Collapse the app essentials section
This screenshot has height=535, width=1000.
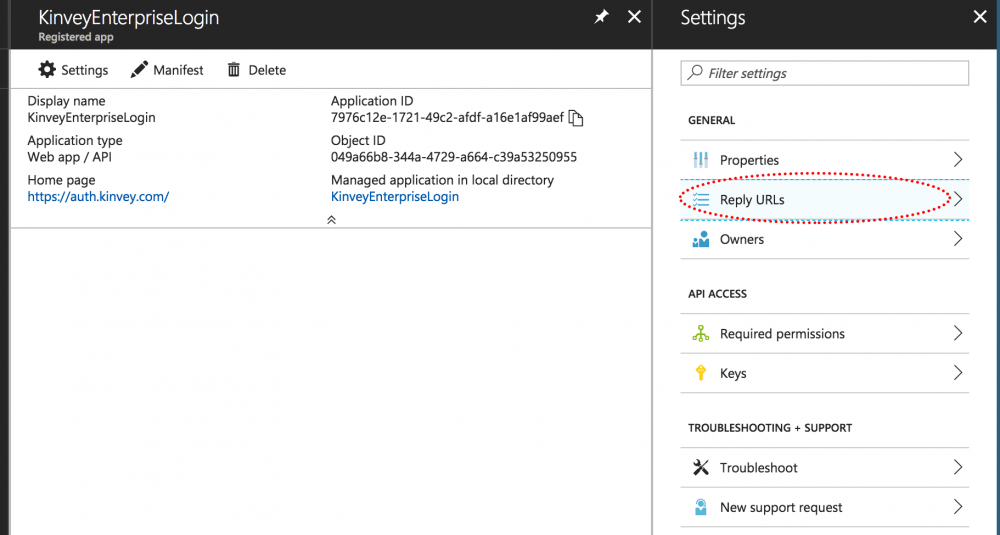click(331, 219)
